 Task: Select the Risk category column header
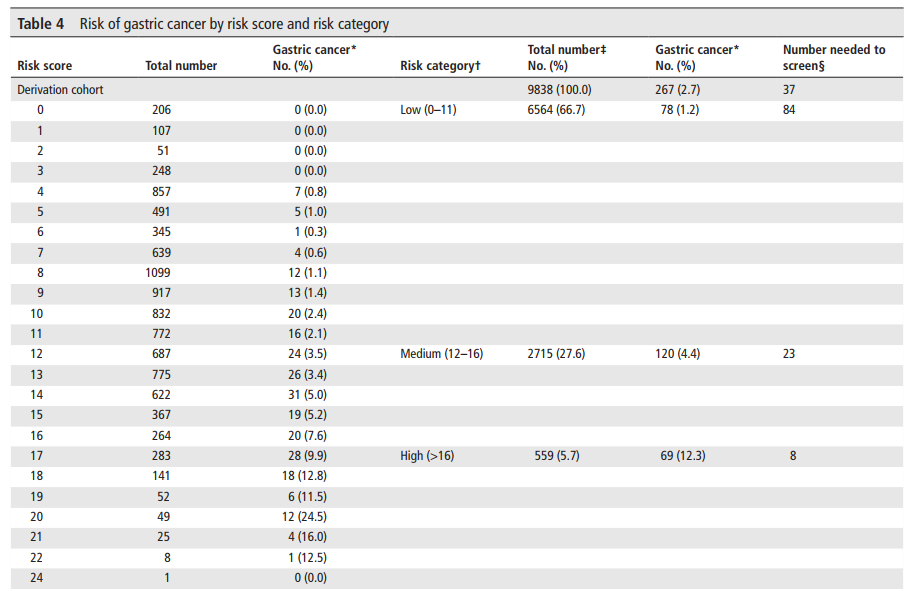pos(440,66)
